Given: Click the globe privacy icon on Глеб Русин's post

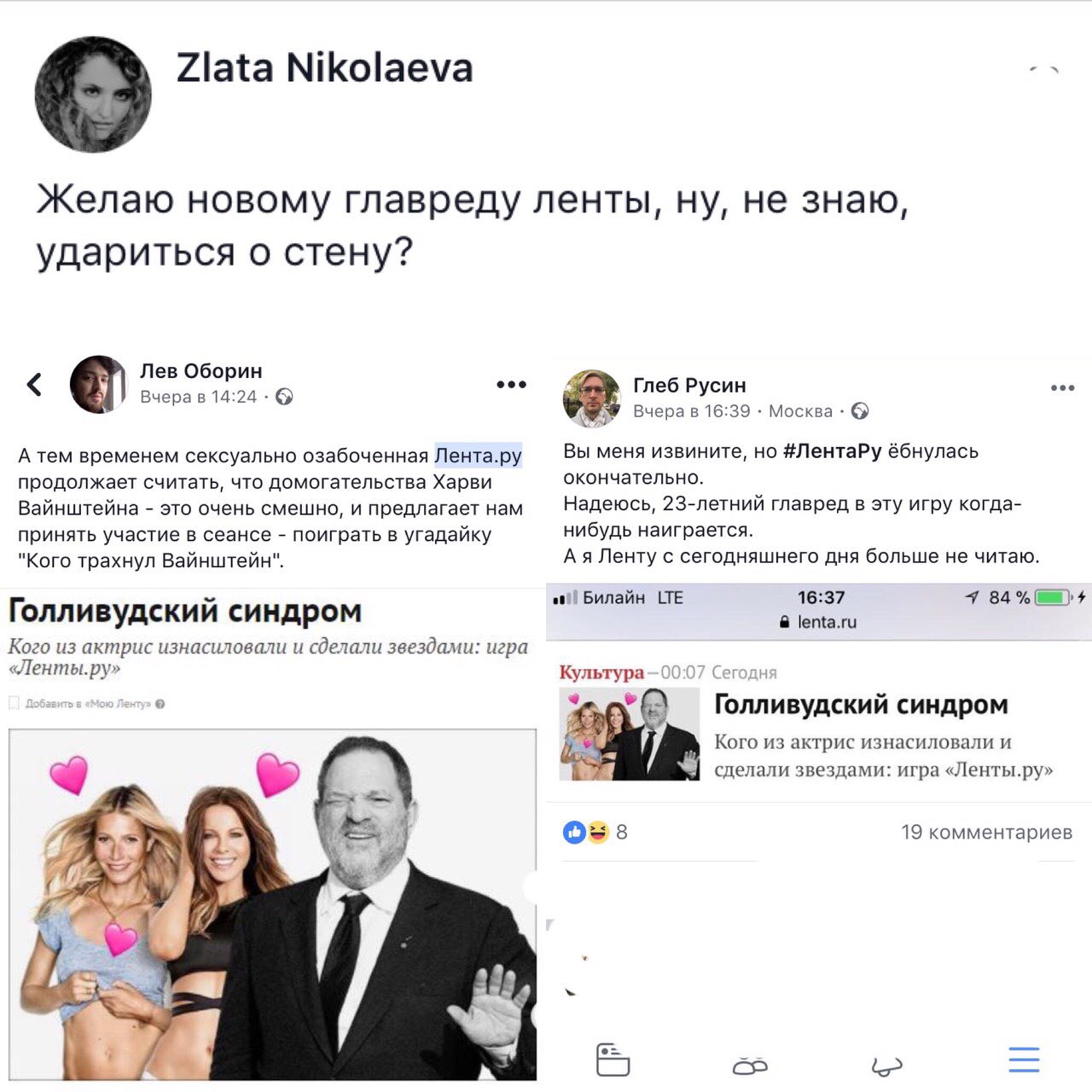Looking at the screenshot, I should click(x=860, y=411).
